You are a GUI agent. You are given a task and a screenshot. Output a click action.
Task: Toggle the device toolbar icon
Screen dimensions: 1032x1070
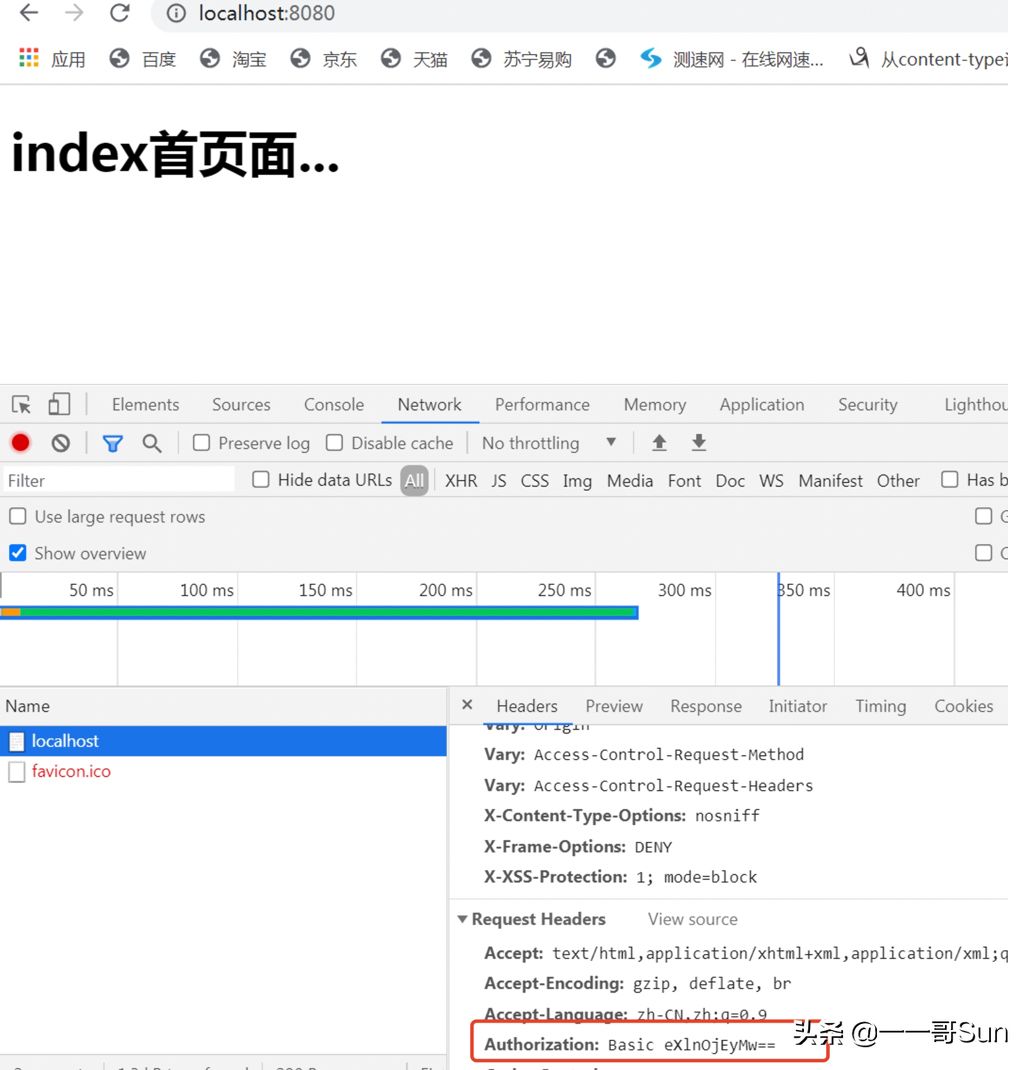(x=59, y=404)
